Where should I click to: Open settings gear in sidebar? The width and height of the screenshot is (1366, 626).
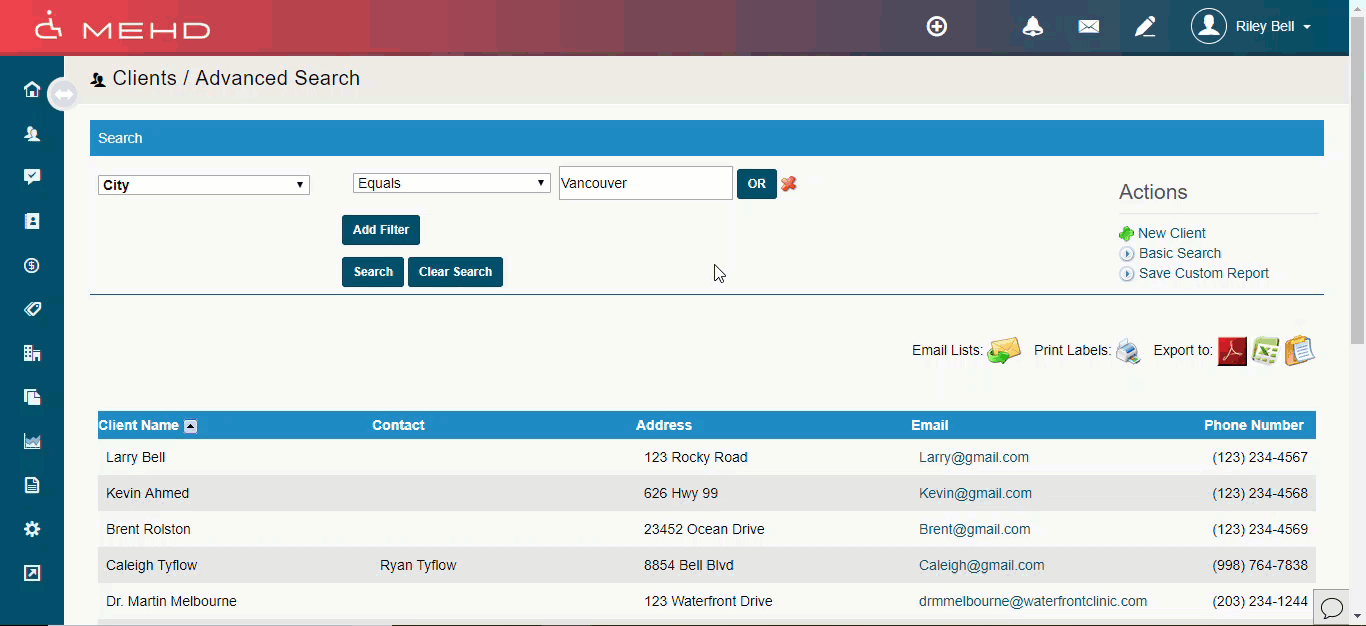[x=32, y=529]
